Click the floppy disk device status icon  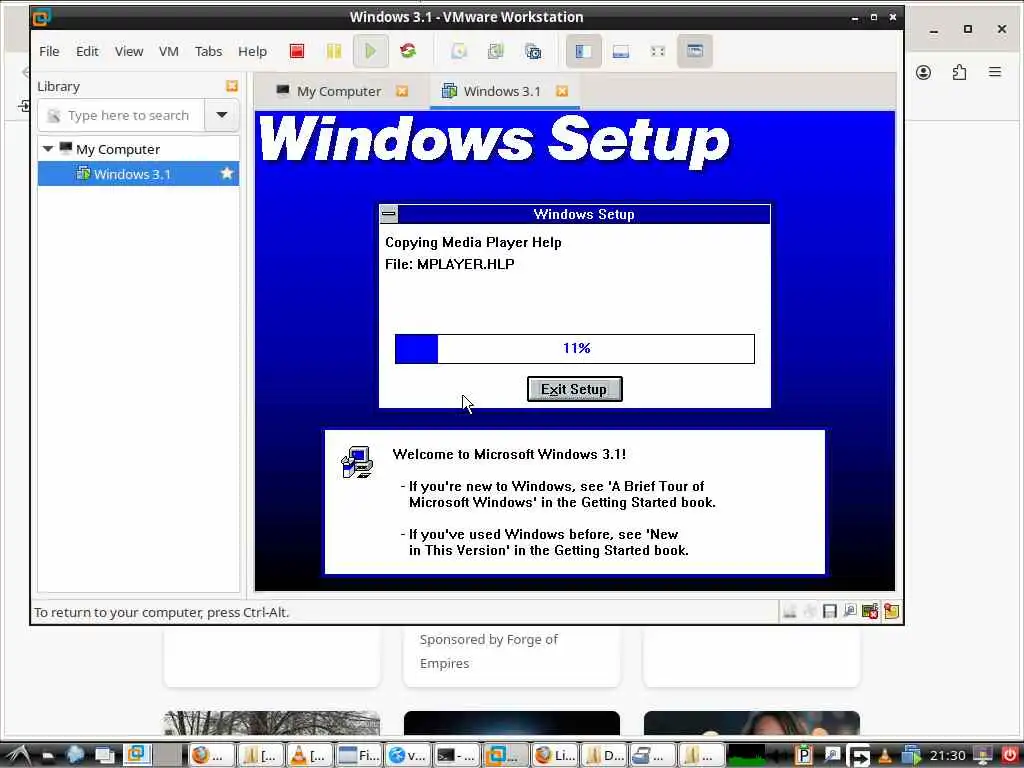click(x=829, y=611)
